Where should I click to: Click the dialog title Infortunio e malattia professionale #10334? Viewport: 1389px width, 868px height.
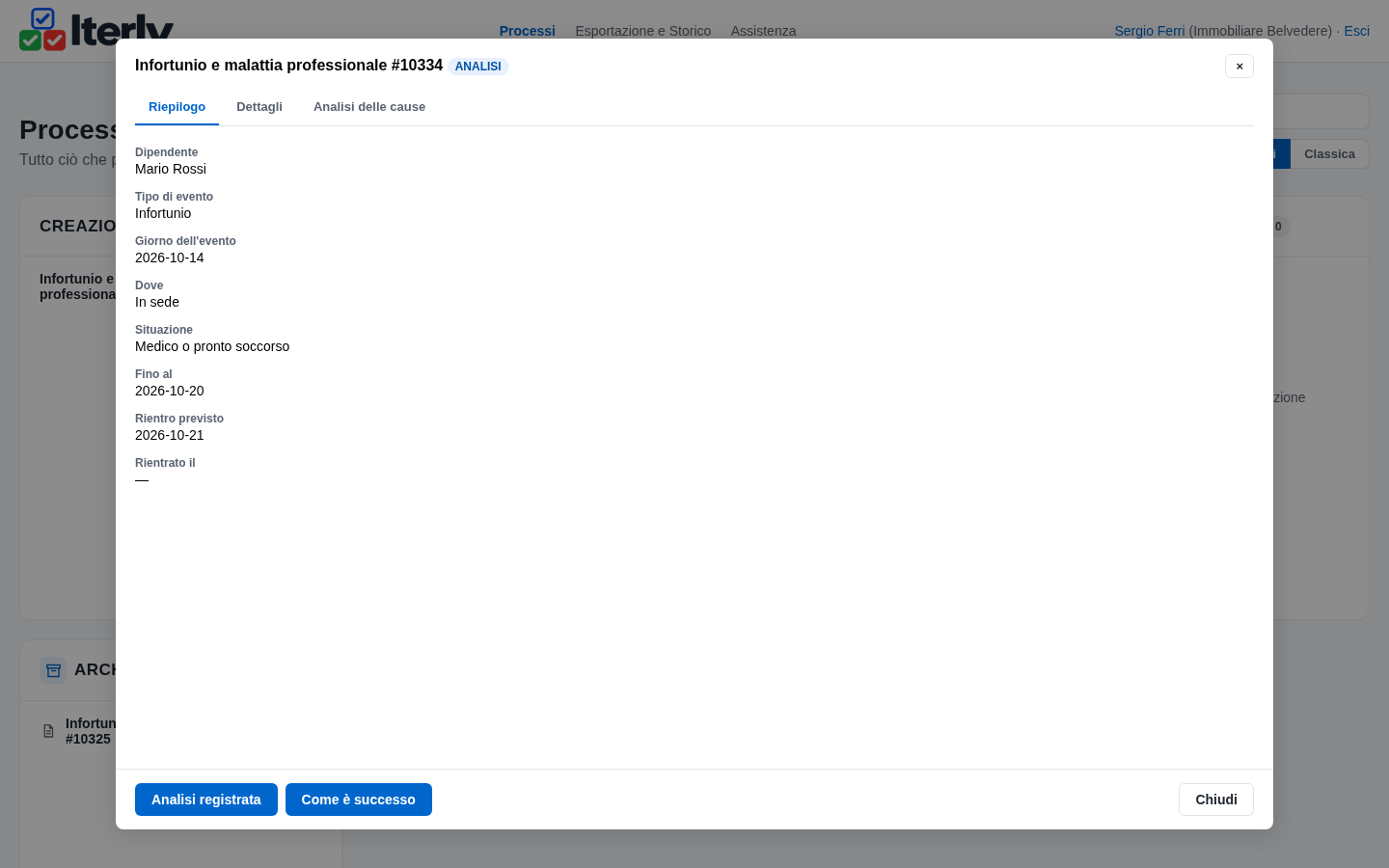[288, 66]
